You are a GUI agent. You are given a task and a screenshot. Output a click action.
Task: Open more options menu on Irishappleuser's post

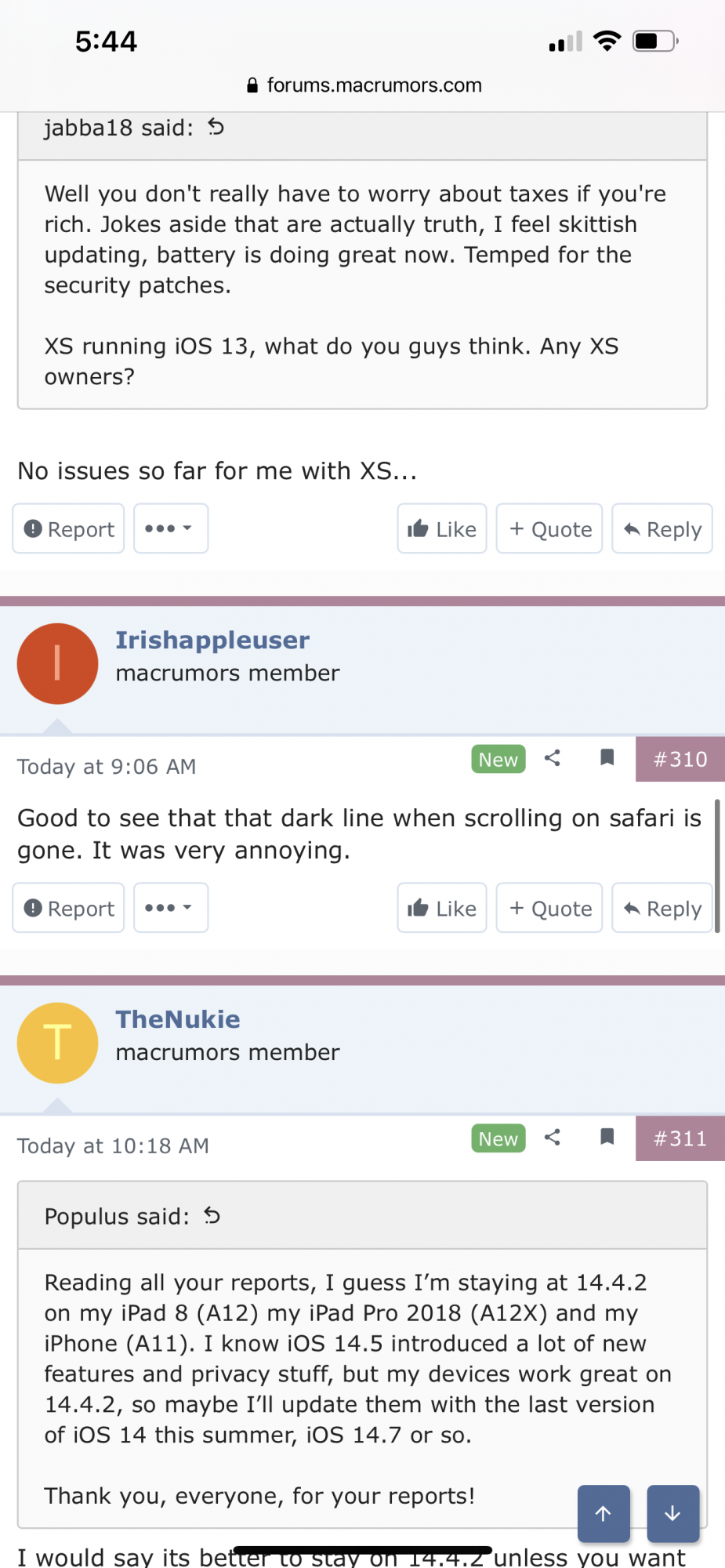pyautogui.click(x=170, y=908)
